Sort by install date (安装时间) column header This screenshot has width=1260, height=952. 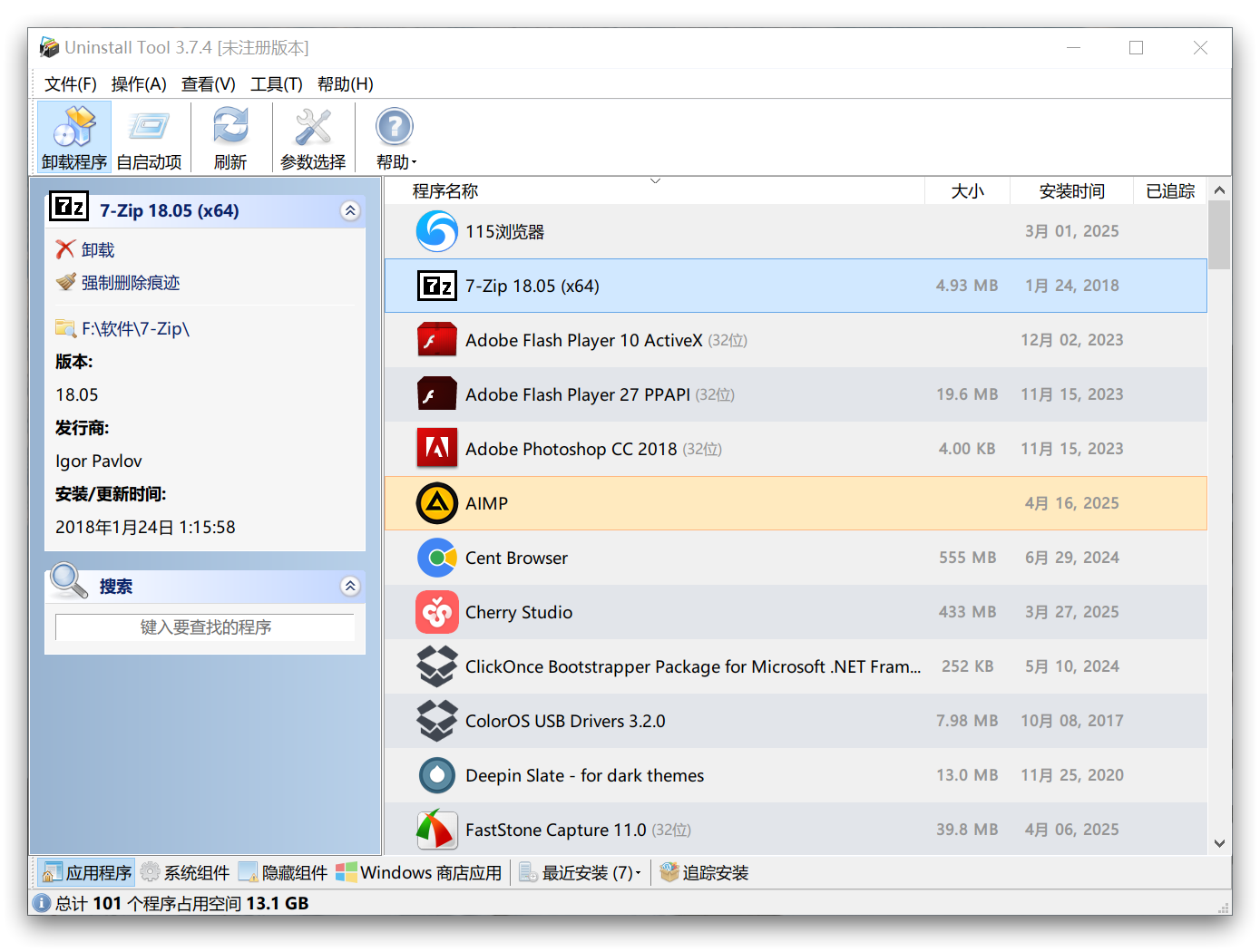1072,191
